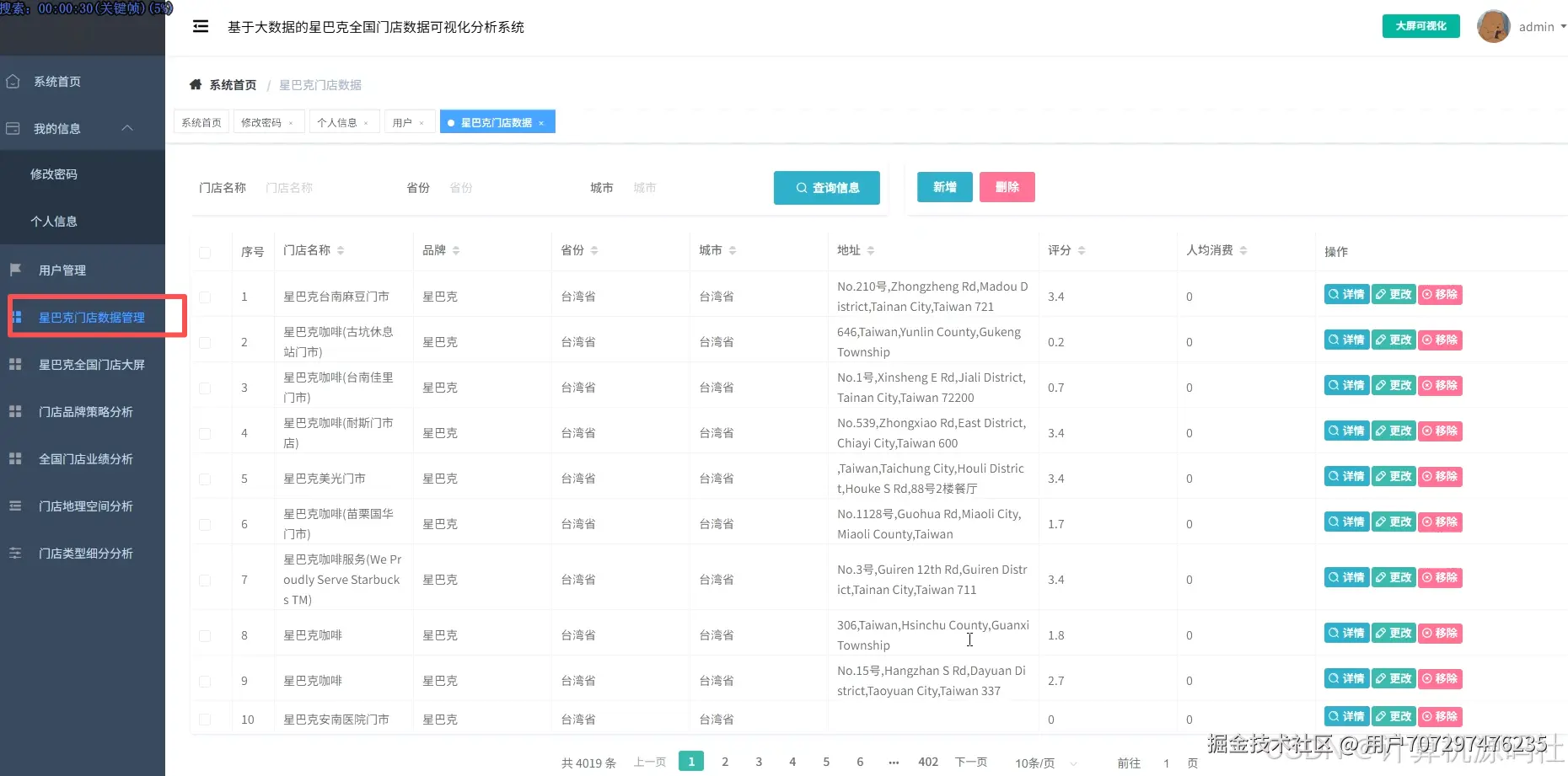Click 详情 for row 7 We Proudly Serve
The width and height of the screenshot is (1568, 776).
tap(1346, 578)
